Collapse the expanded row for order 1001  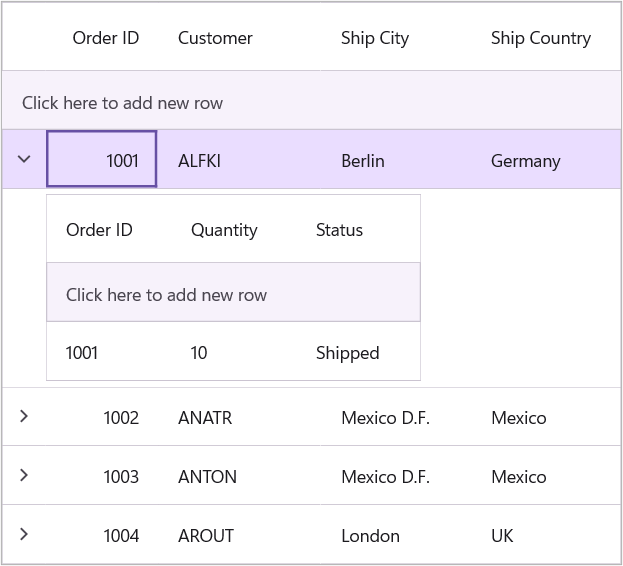click(25, 160)
